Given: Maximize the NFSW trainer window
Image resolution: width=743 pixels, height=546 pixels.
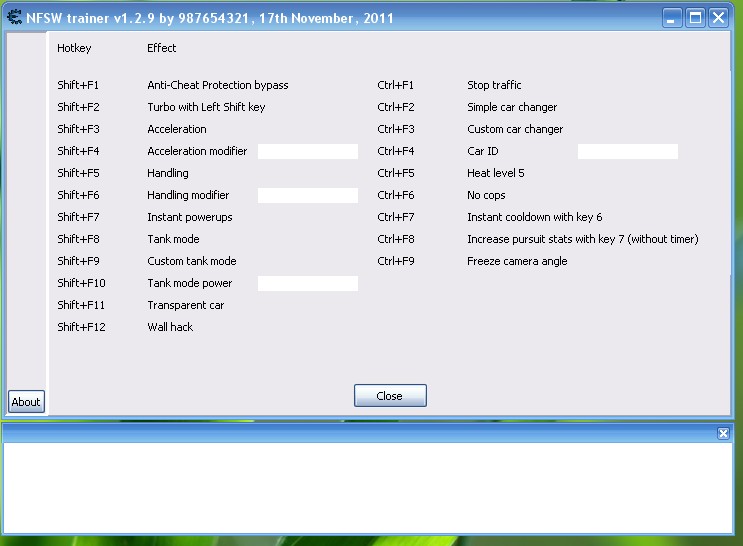Looking at the screenshot, I should (x=695, y=18).
